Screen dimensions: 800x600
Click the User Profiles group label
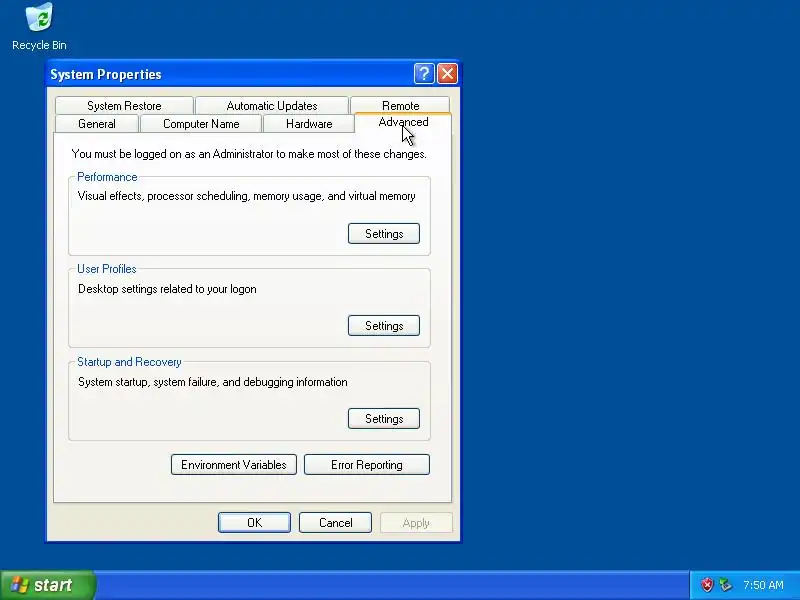click(107, 269)
